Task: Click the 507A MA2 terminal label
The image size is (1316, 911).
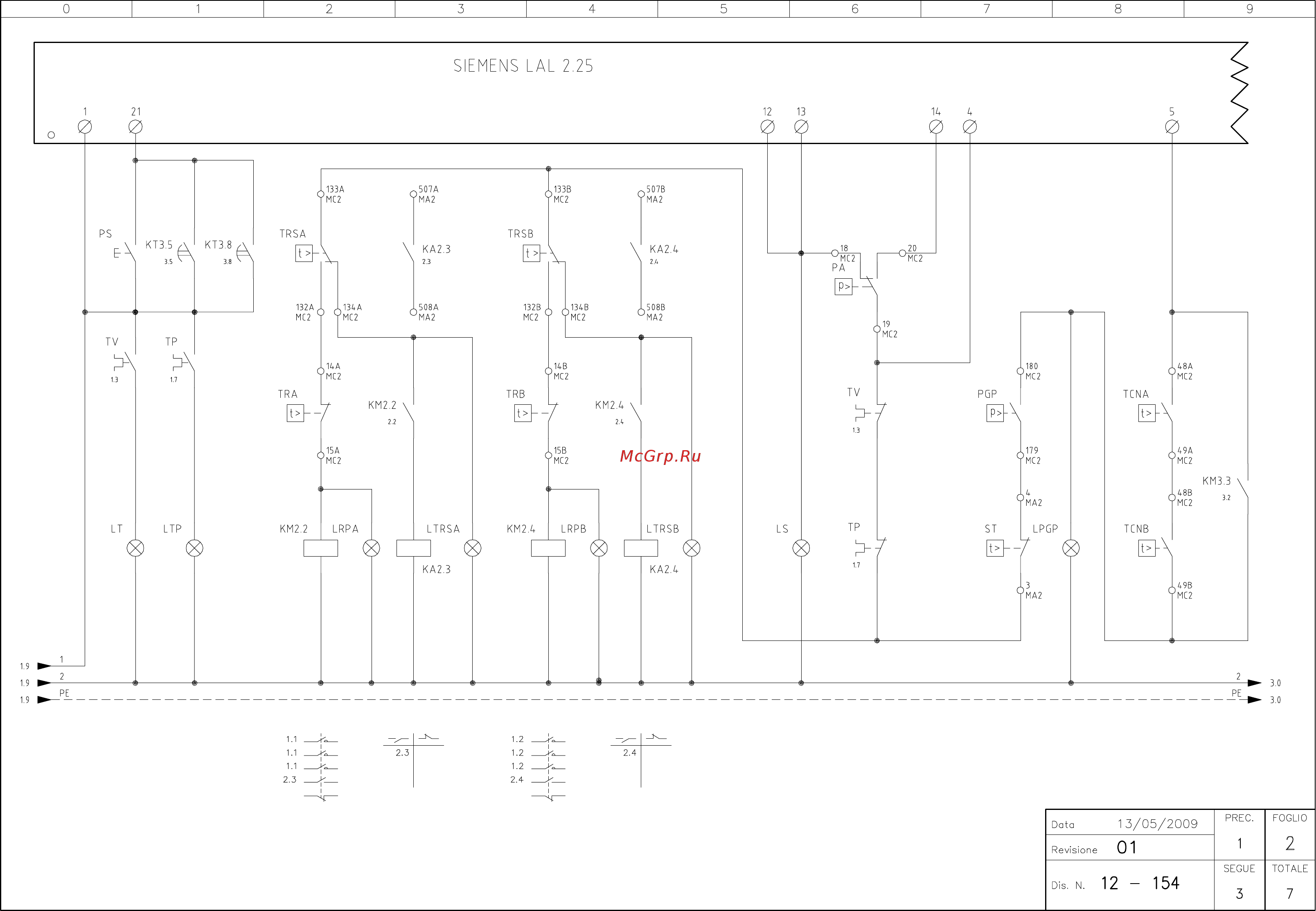Action: point(428,194)
